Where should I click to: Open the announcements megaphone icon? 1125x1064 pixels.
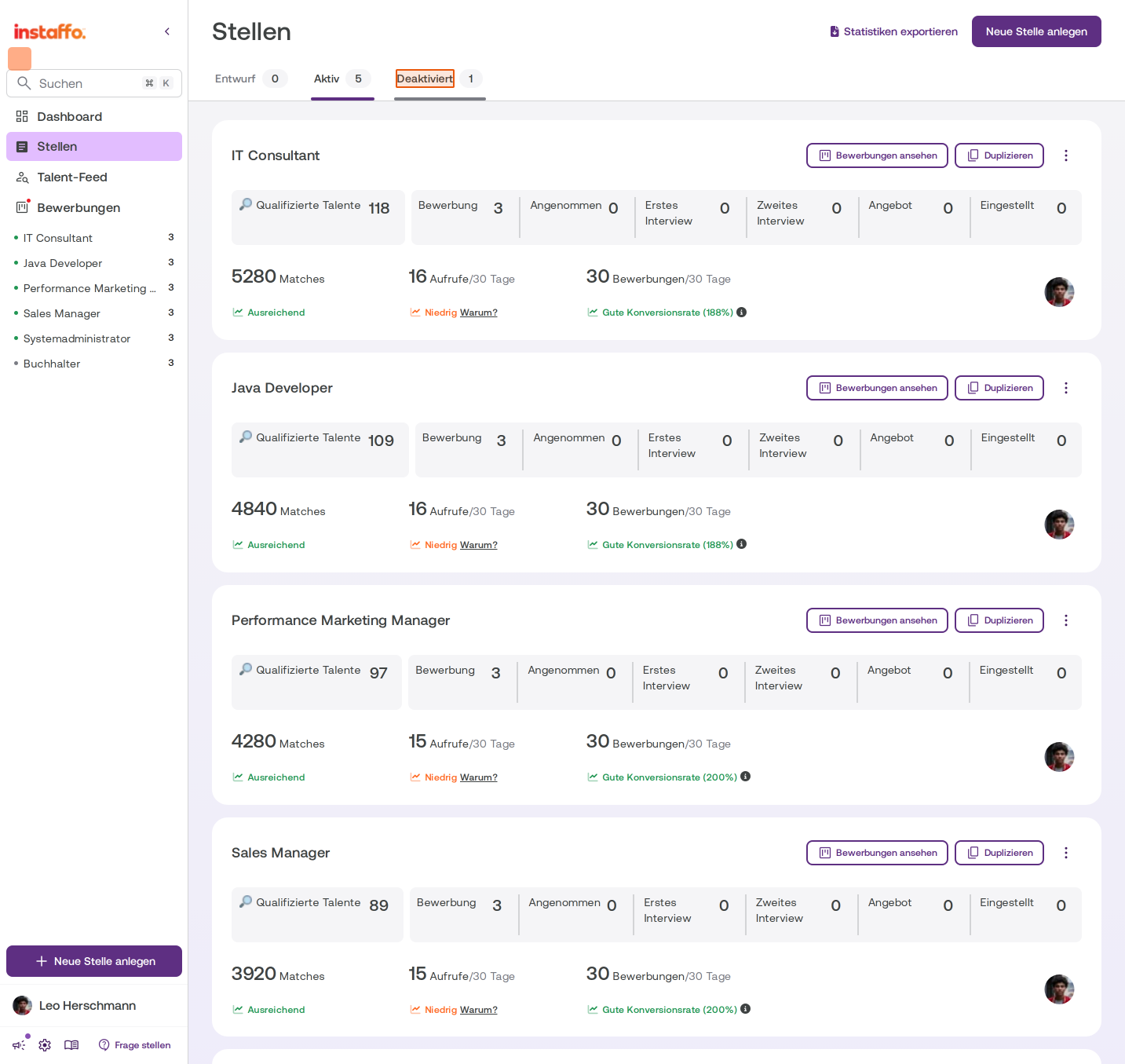pos(19,1045)
